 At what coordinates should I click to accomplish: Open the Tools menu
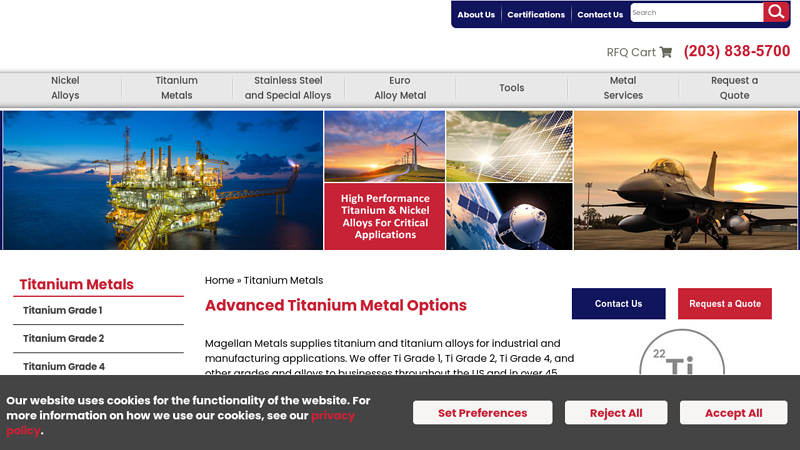coord(512,88)
